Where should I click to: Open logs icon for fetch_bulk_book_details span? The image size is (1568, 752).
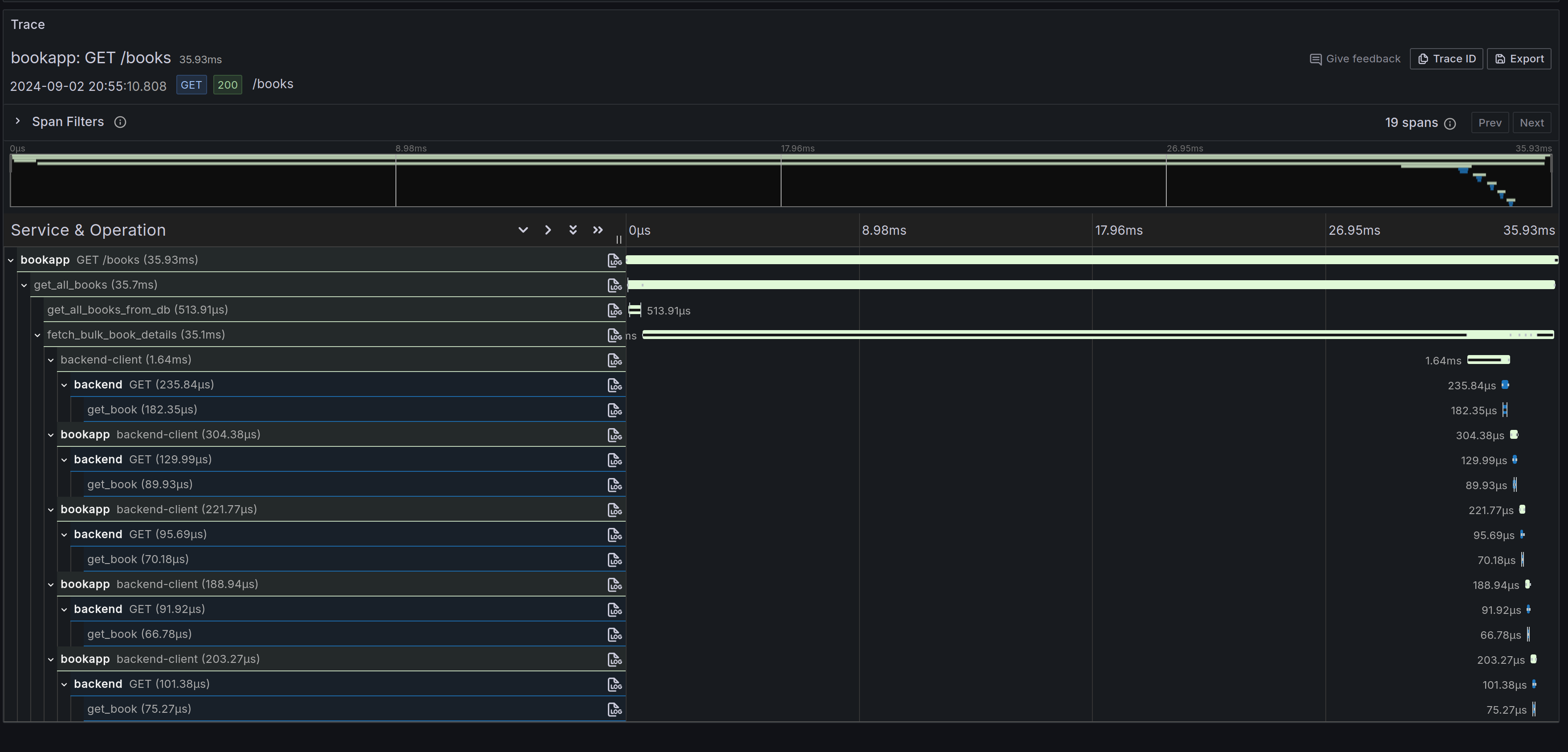pyautogui.click(x=614, y=335)
